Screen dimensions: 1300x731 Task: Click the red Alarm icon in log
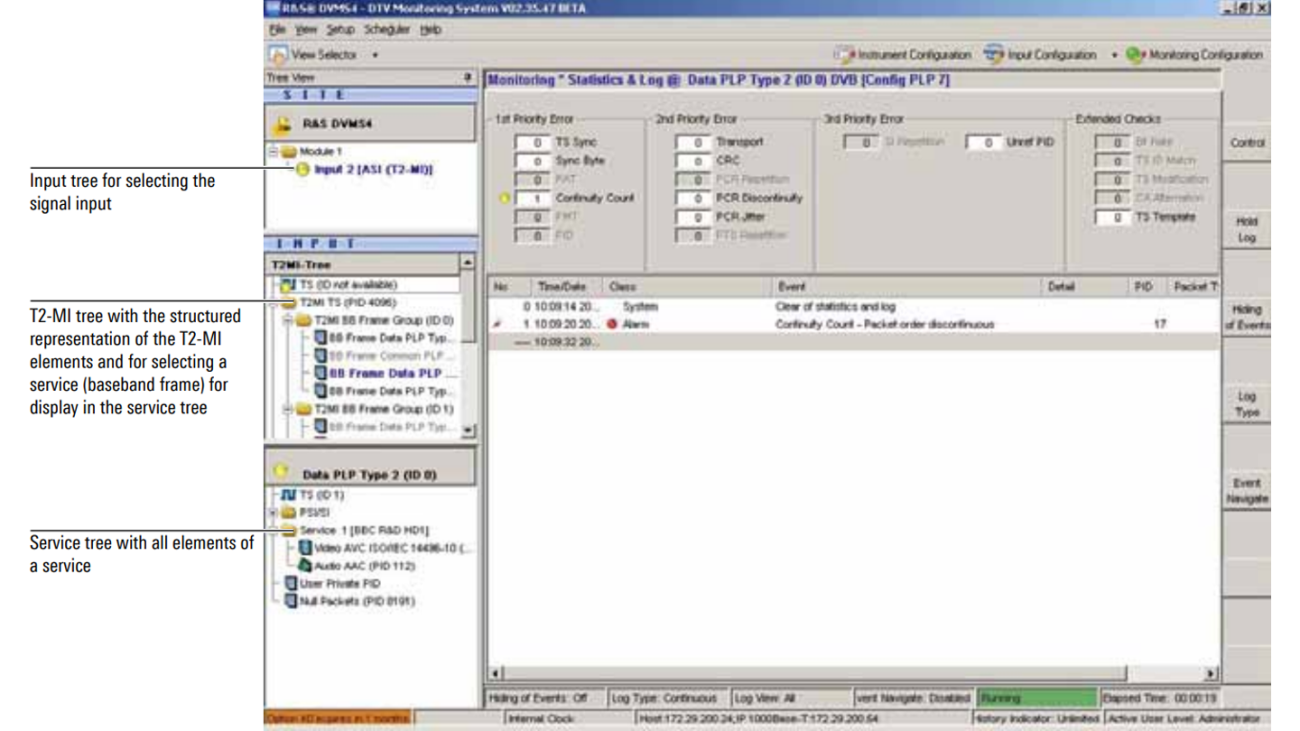point(612,325)
